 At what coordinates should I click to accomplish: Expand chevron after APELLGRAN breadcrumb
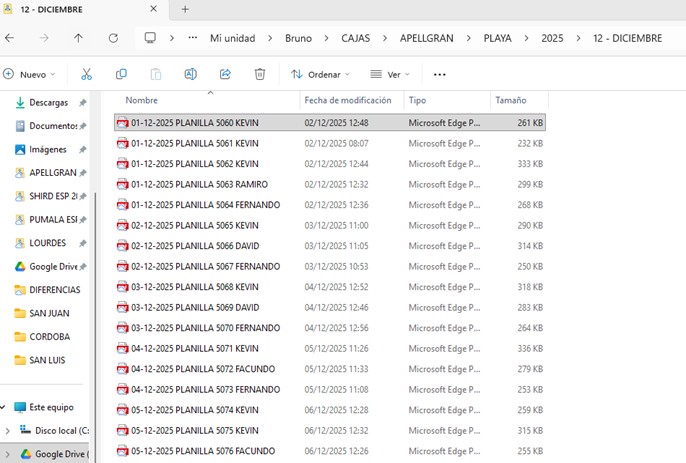(469, 38)
